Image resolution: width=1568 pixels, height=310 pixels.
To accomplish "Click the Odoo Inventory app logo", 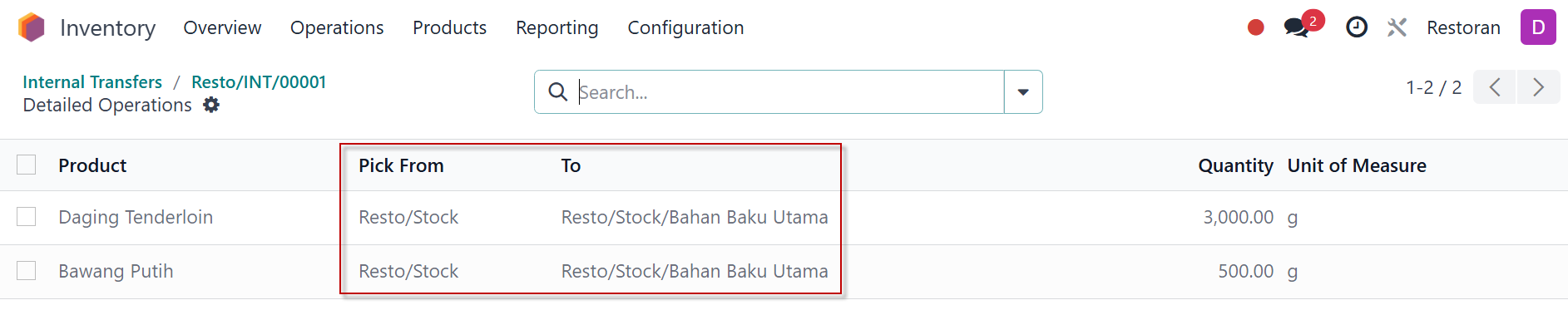I will [x=31, y=27].
